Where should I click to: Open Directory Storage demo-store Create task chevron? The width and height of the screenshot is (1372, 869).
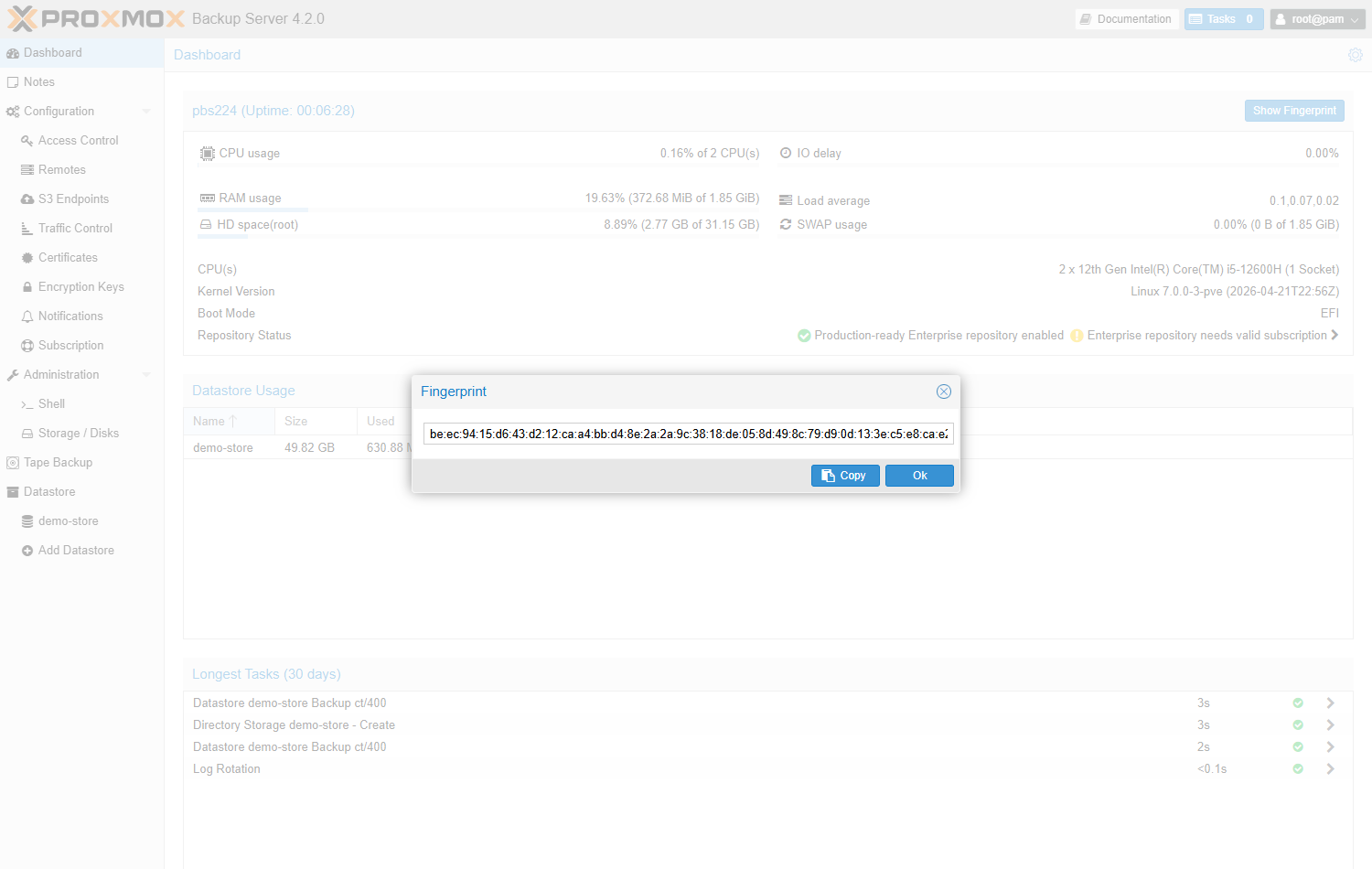click(1331, 725)
